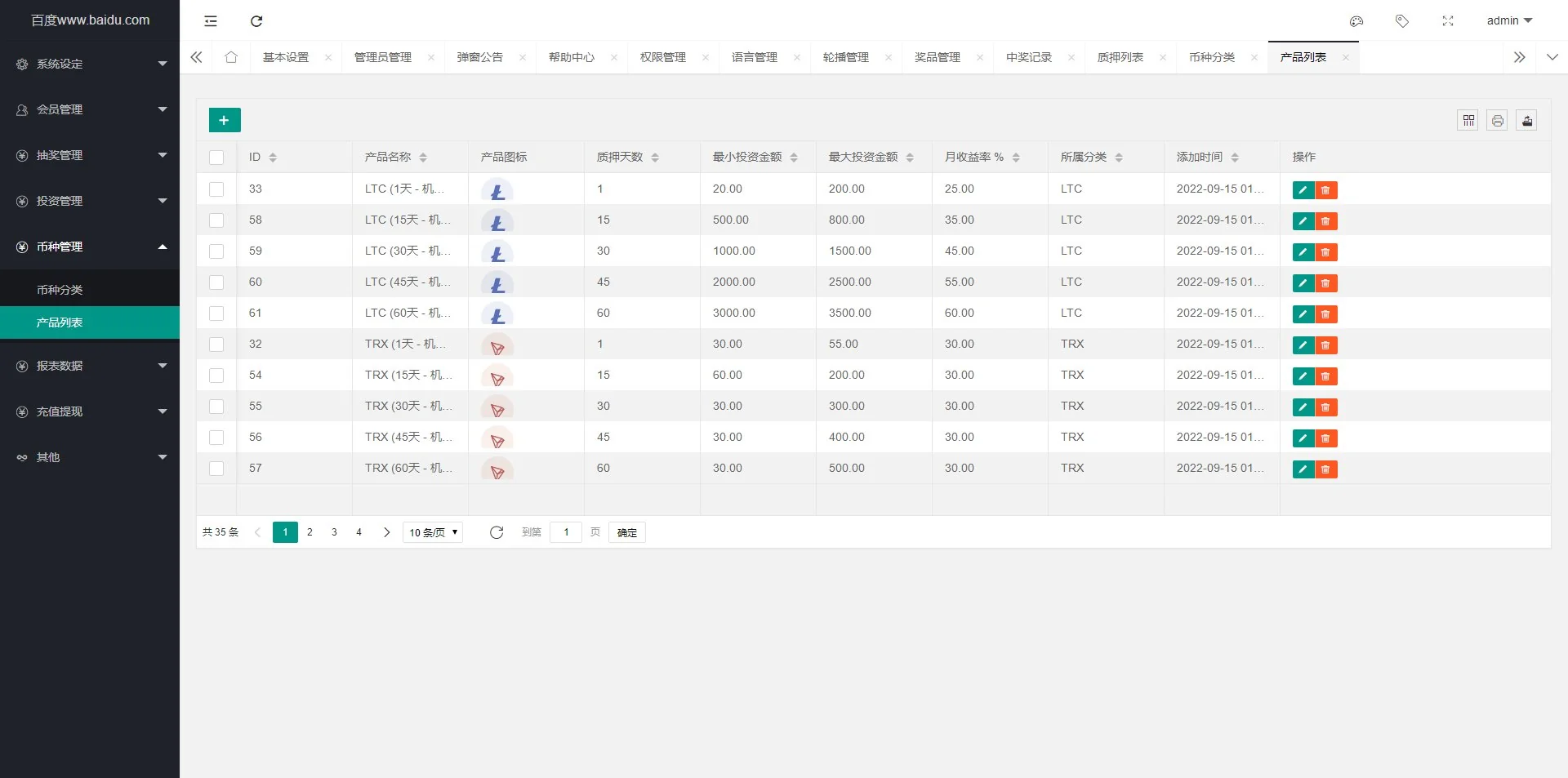Export the table data icon
This screenshot has width=1568, height=778.
pos(1526,121)
